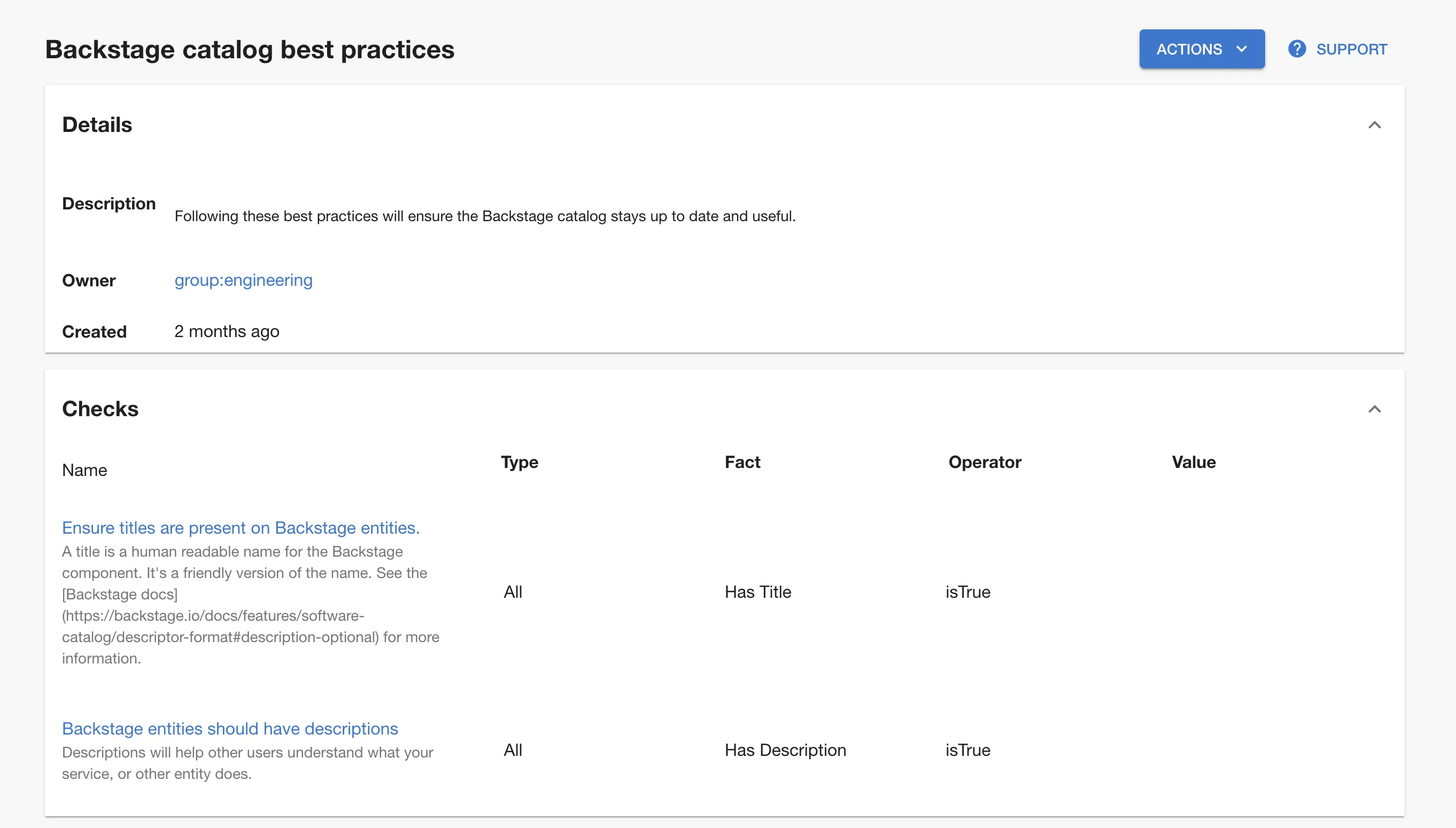Collapse the Checks section chevron
1456x828 pixels.
click(x=1374, y=409)
